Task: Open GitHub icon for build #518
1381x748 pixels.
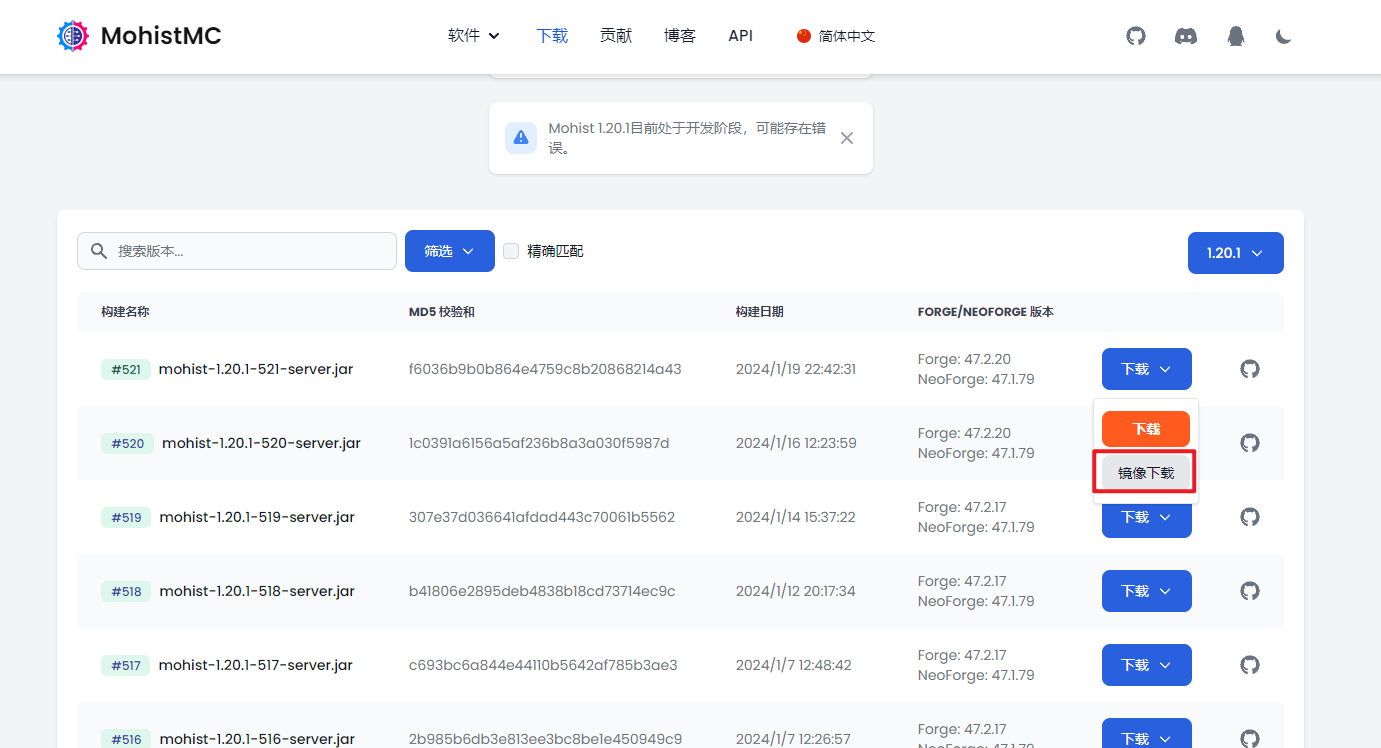Action: pos(1250,591)
